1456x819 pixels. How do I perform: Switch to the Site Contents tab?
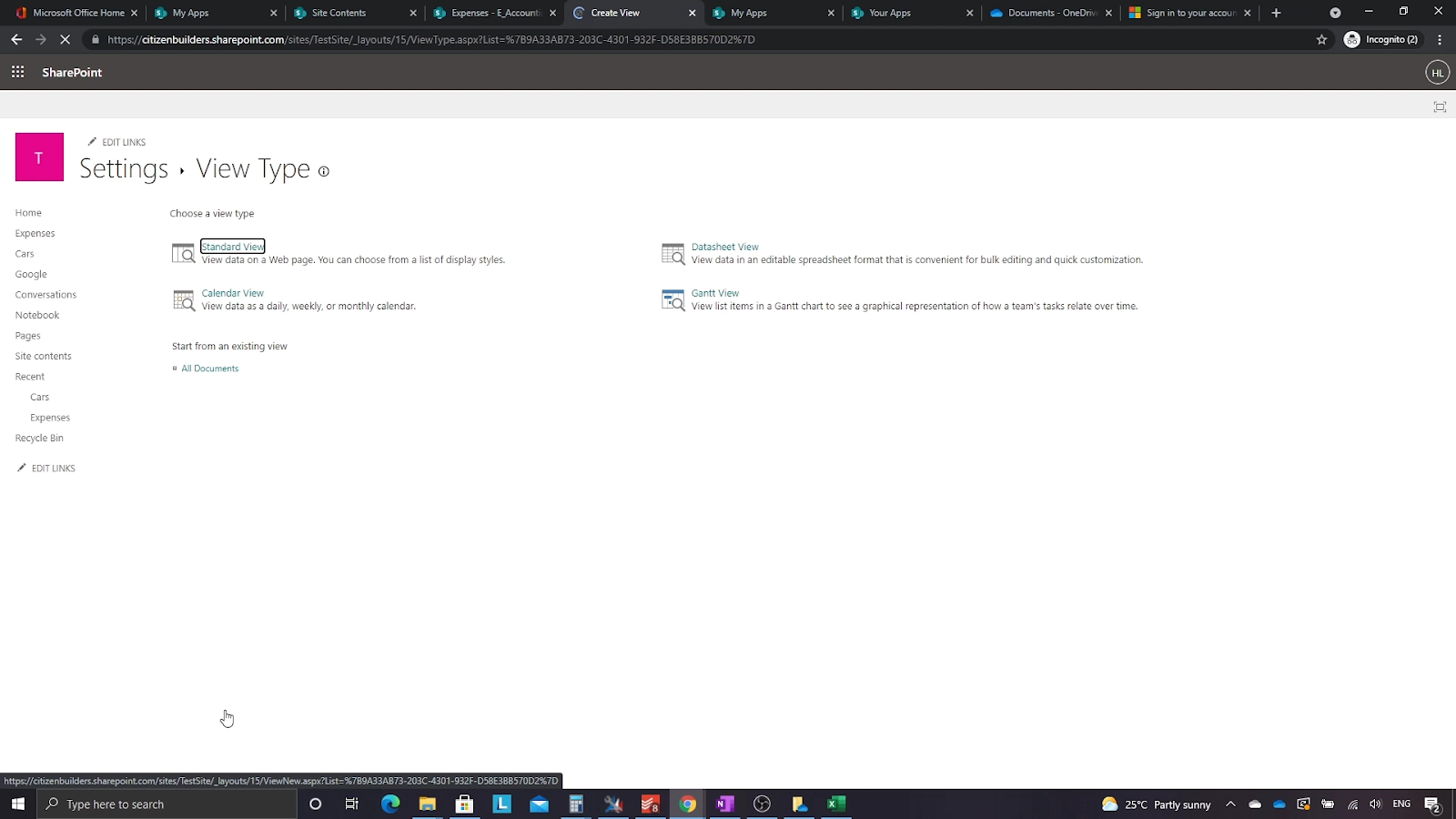point(354,13)
